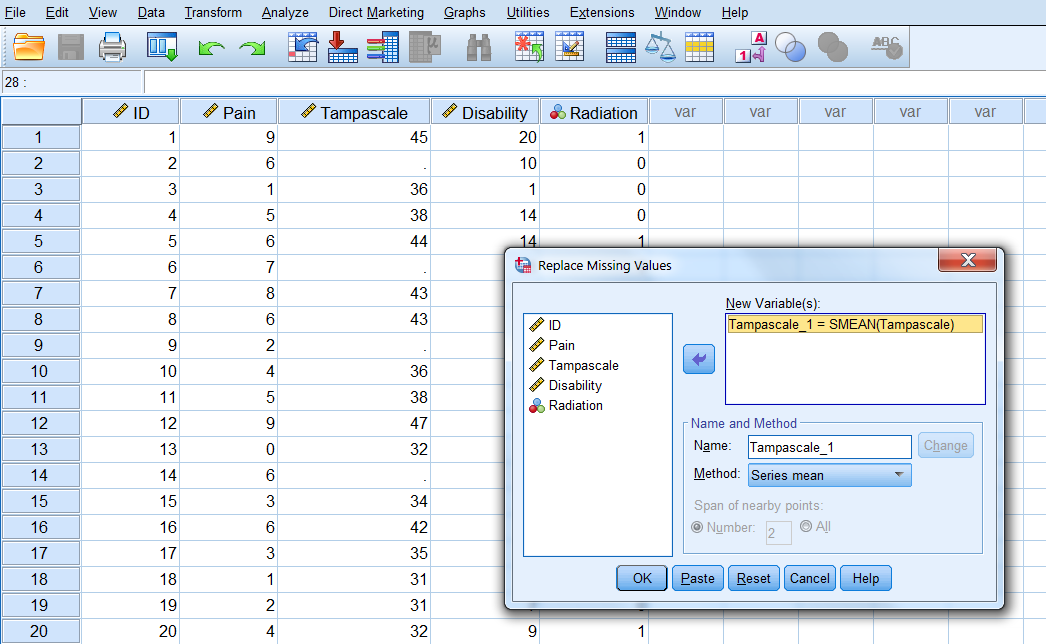The width and height of the screenshot is (1046, 644).
Task: Click the Open data document folder icon
Action: [x=30, y=47]
